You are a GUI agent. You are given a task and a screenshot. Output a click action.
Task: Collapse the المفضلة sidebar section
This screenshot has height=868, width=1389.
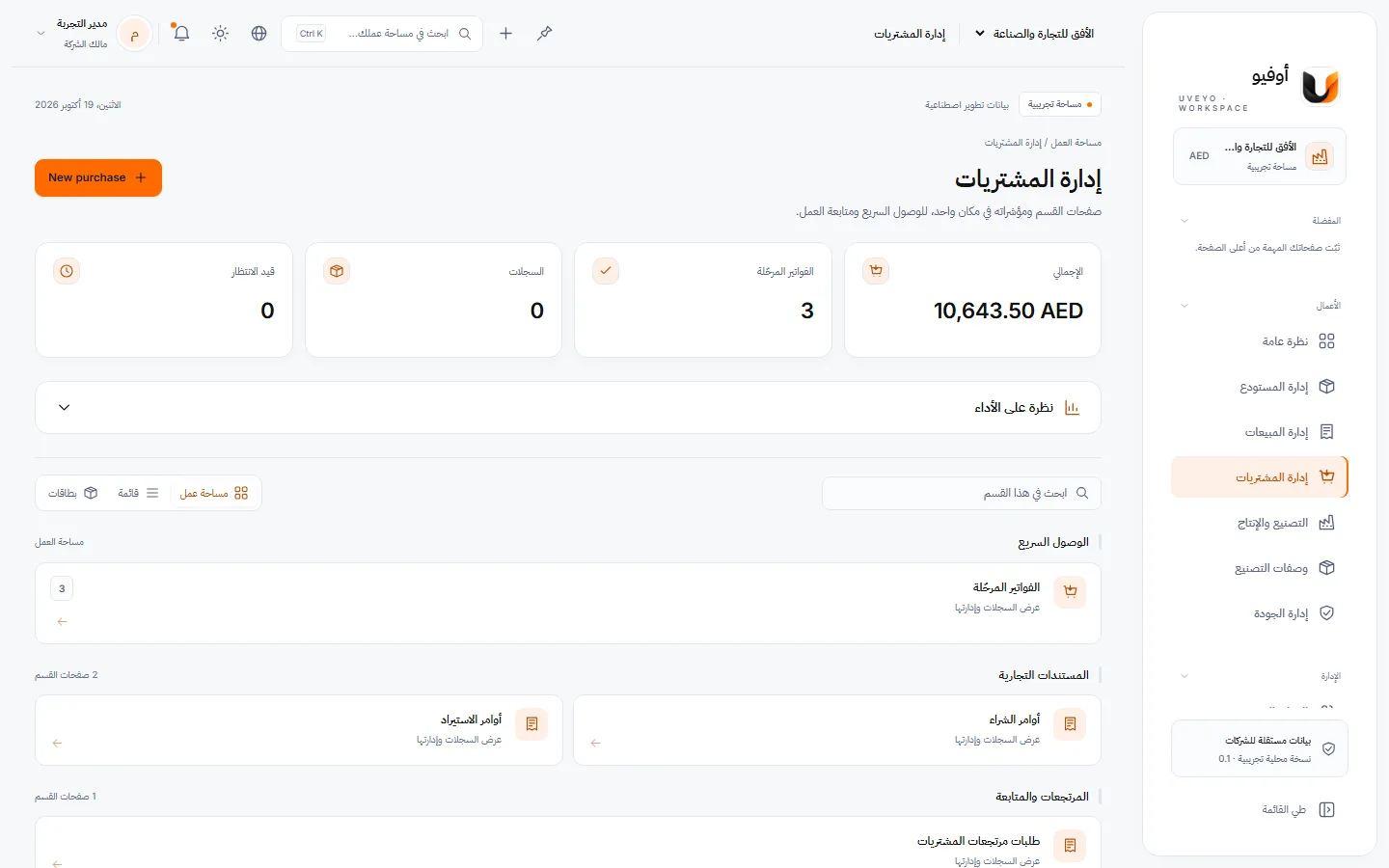click(1185, 221)
